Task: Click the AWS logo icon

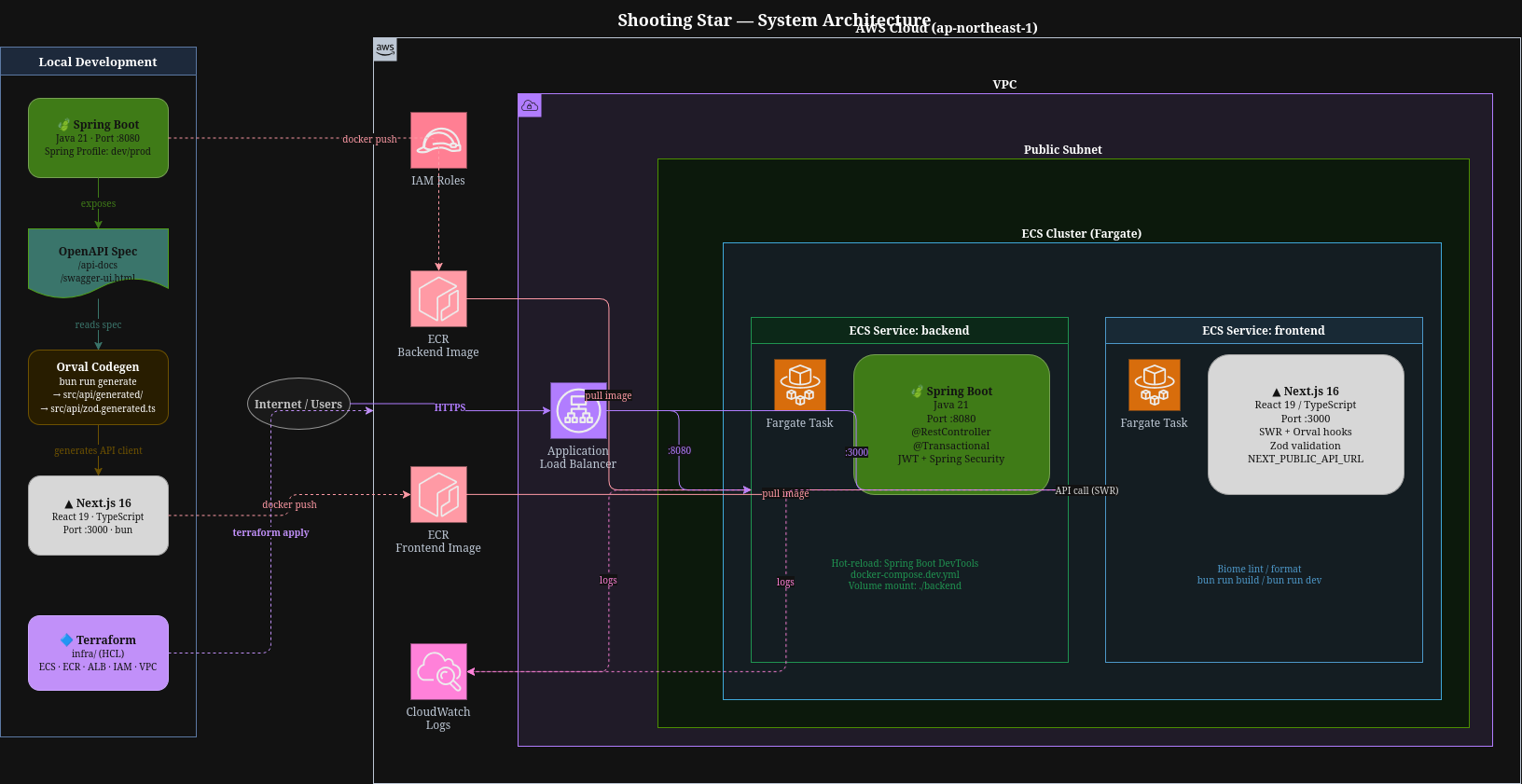Action: click(385, 49)
